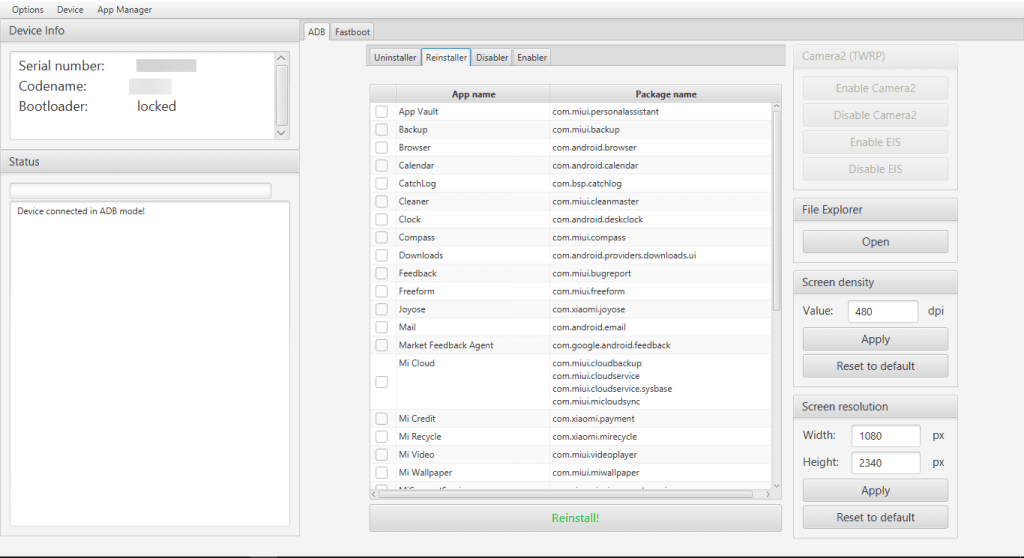Open the Options menu
1024x558 pixels.
[27, 10]
